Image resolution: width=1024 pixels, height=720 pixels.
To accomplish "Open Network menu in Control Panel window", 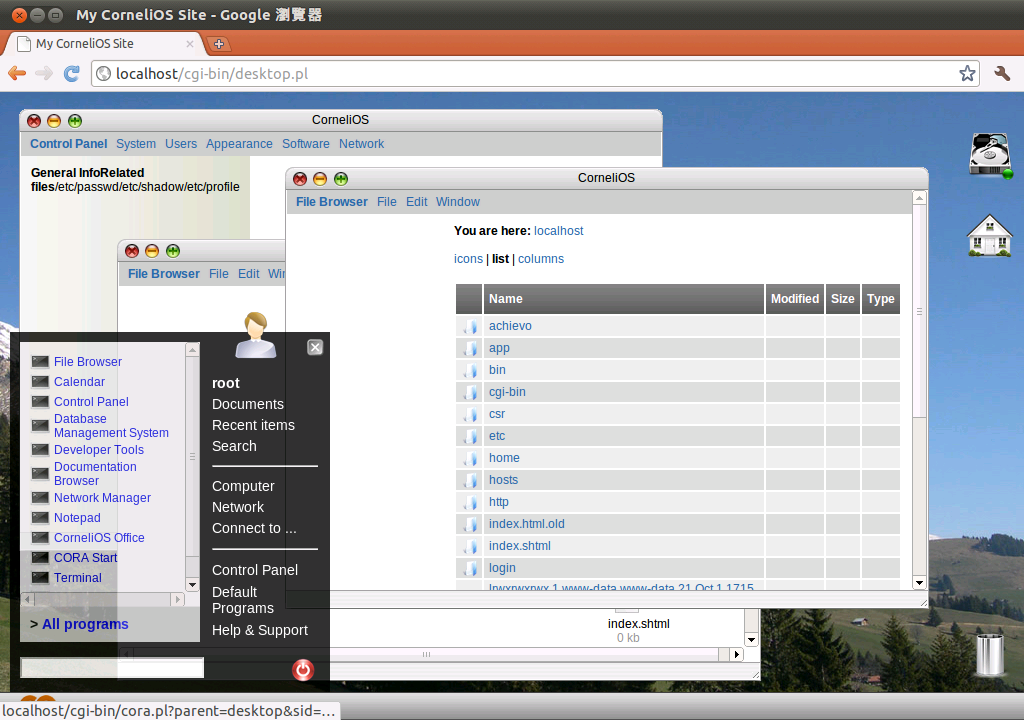I will coord(361,144).
